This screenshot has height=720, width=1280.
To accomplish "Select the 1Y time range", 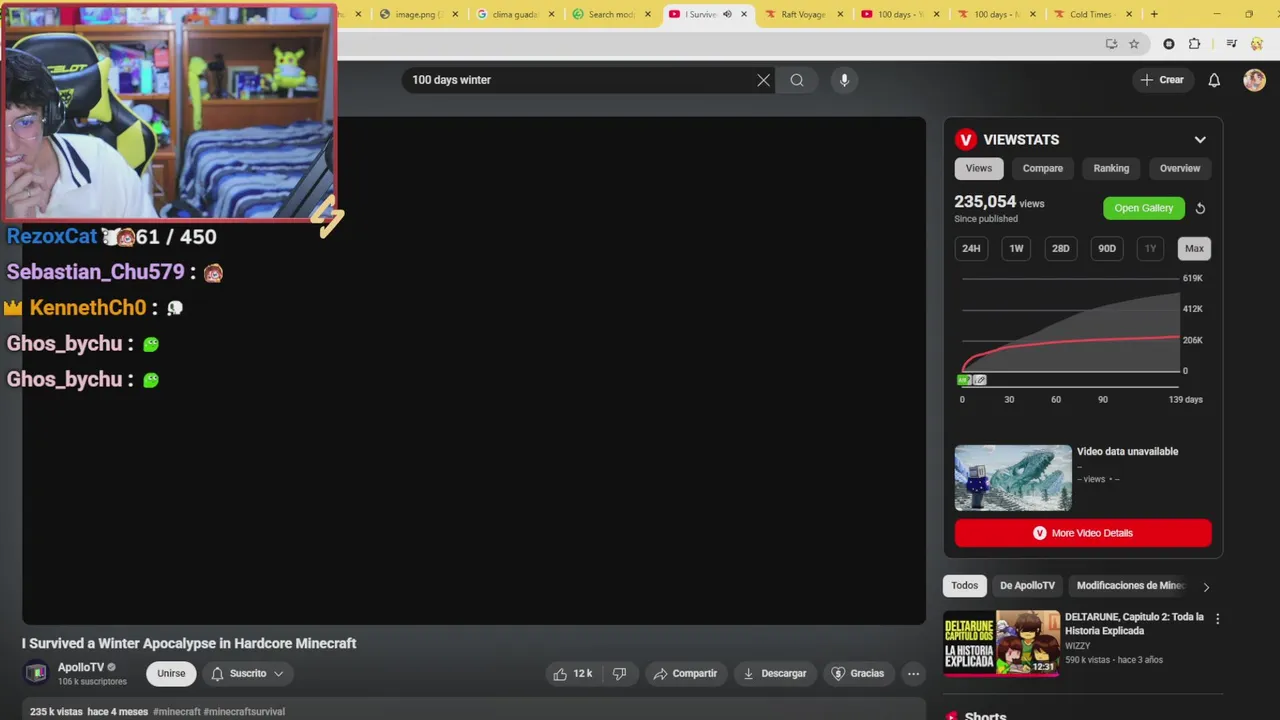I will click(x=1150, y=248).
